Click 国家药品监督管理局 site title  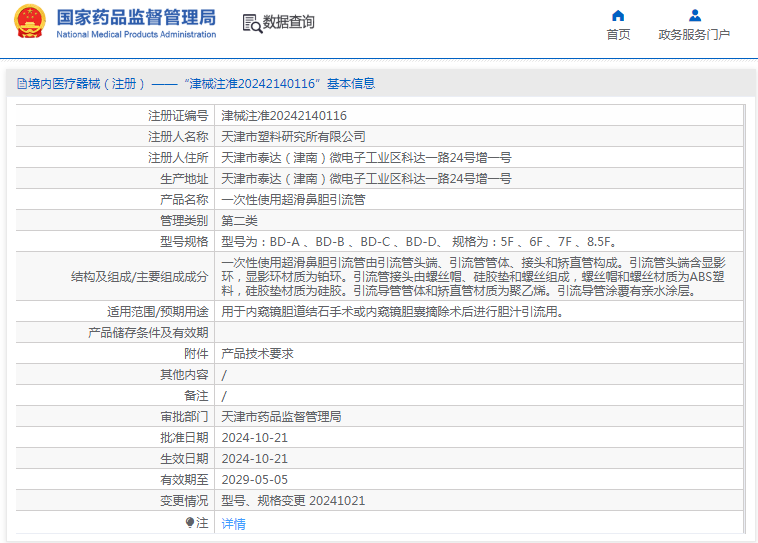pos(136,17)
